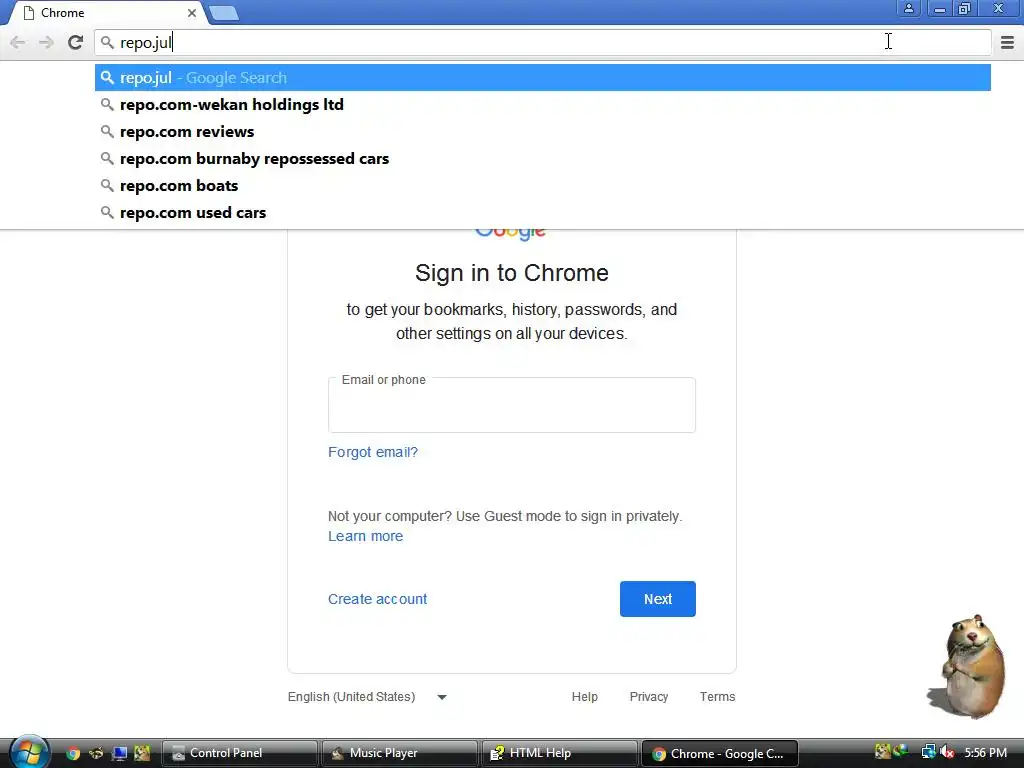
Task: Pick the 'repo.com reviews' suggestion
Action: [x=542, y=131]
